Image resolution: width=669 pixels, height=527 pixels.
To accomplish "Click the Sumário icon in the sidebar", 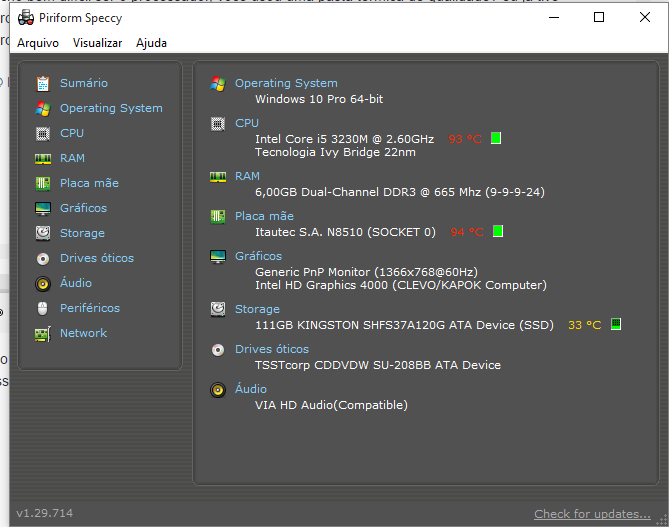I will coord(42,83).
